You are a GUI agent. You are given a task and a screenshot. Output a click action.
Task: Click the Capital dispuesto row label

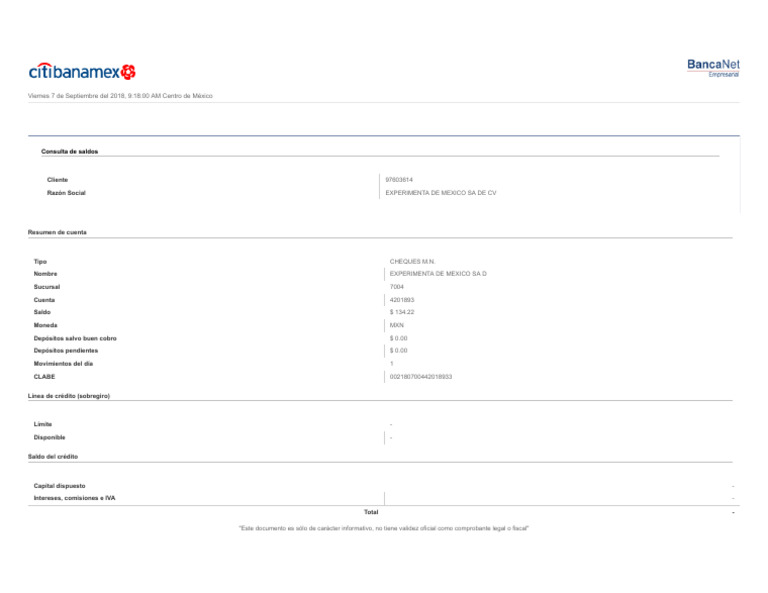click(x=59, y=486)
